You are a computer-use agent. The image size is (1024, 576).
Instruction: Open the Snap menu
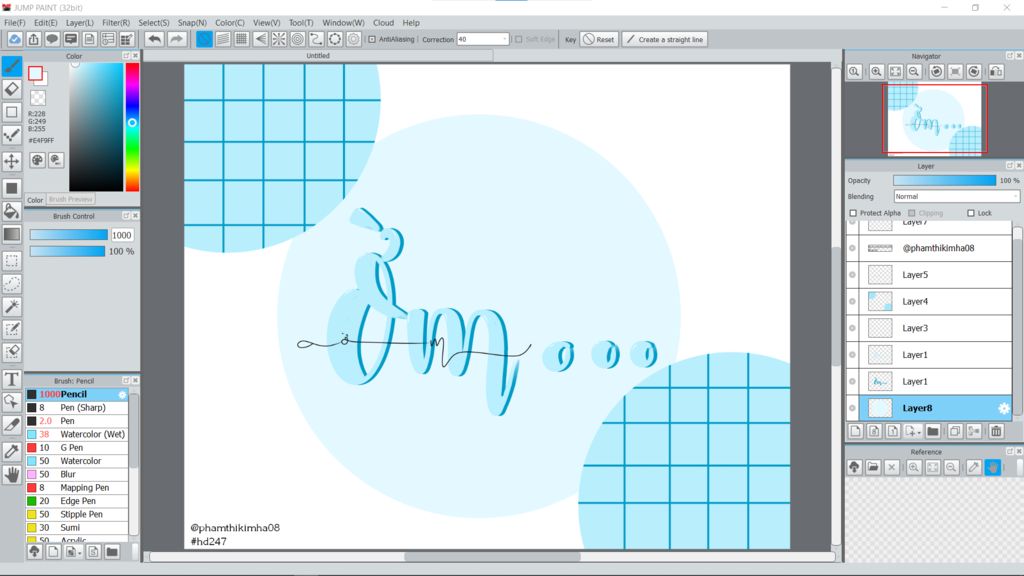[192, 23]
